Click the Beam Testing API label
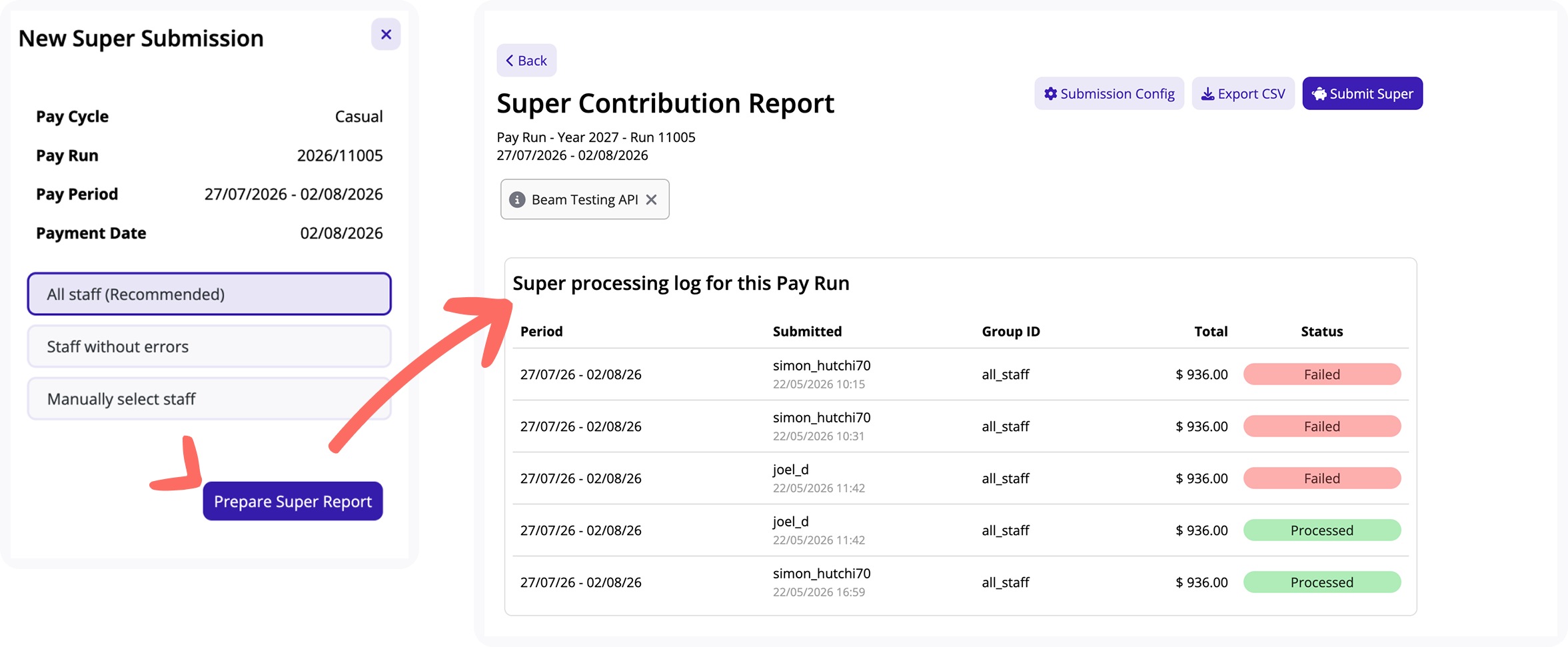Viewport: 1568px width, 647px height. point(584,199)
